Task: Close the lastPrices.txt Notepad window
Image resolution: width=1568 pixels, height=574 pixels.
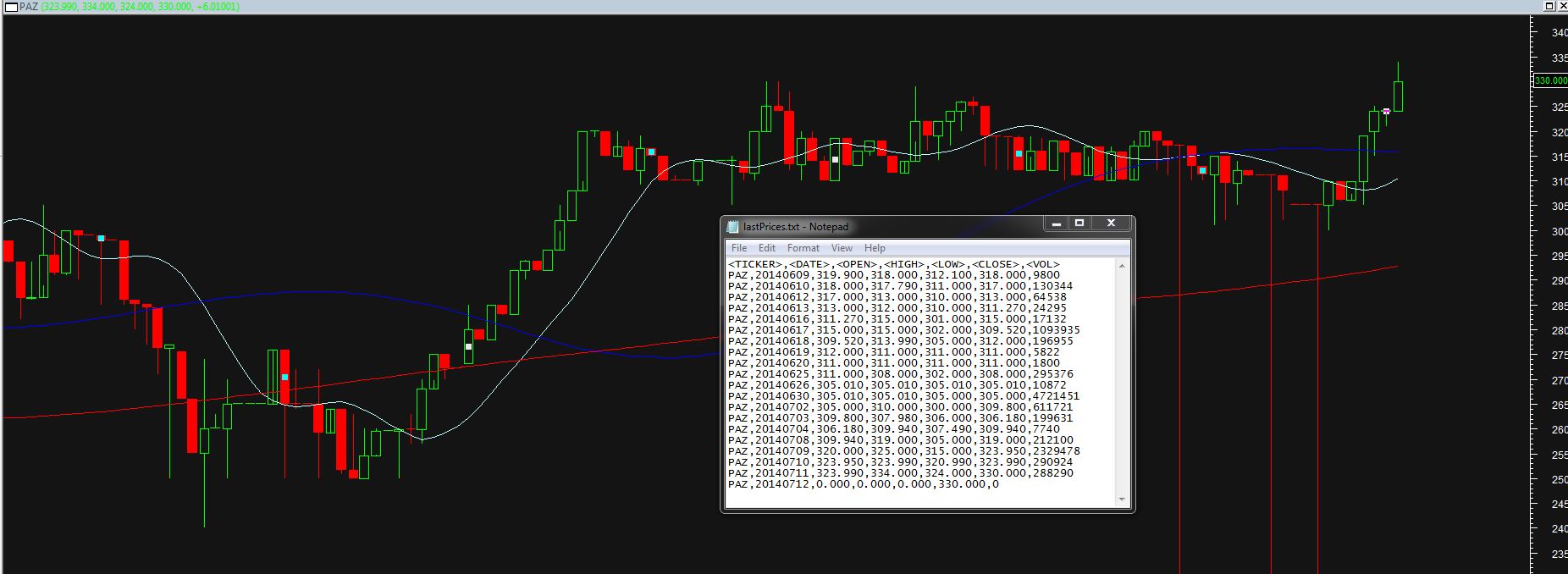Action: [x=1111, y=224]
